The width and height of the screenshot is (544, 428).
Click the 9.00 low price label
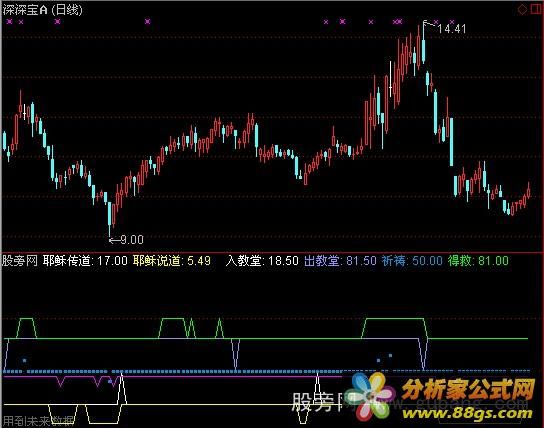pos(132,240)
